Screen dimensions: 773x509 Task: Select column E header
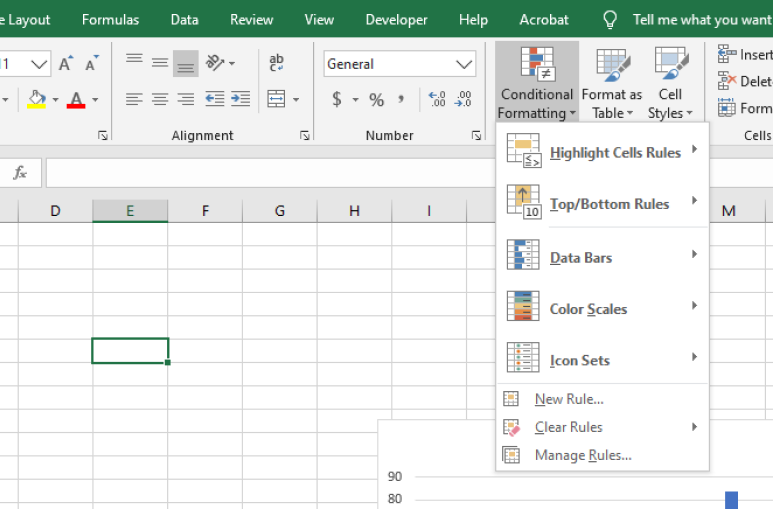[x=130, y=211]
